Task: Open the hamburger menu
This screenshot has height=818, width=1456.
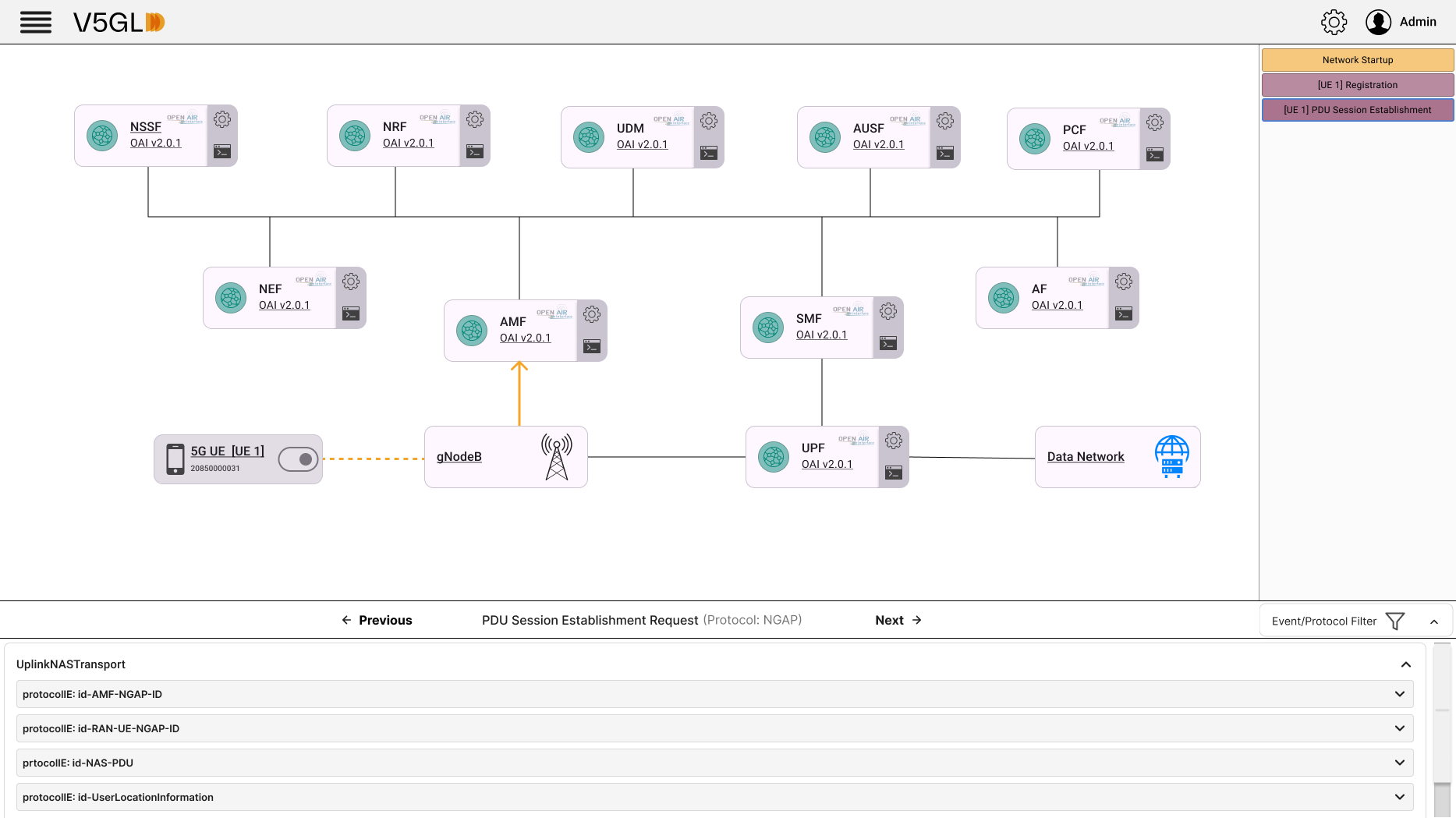Action: click(36, 22)
